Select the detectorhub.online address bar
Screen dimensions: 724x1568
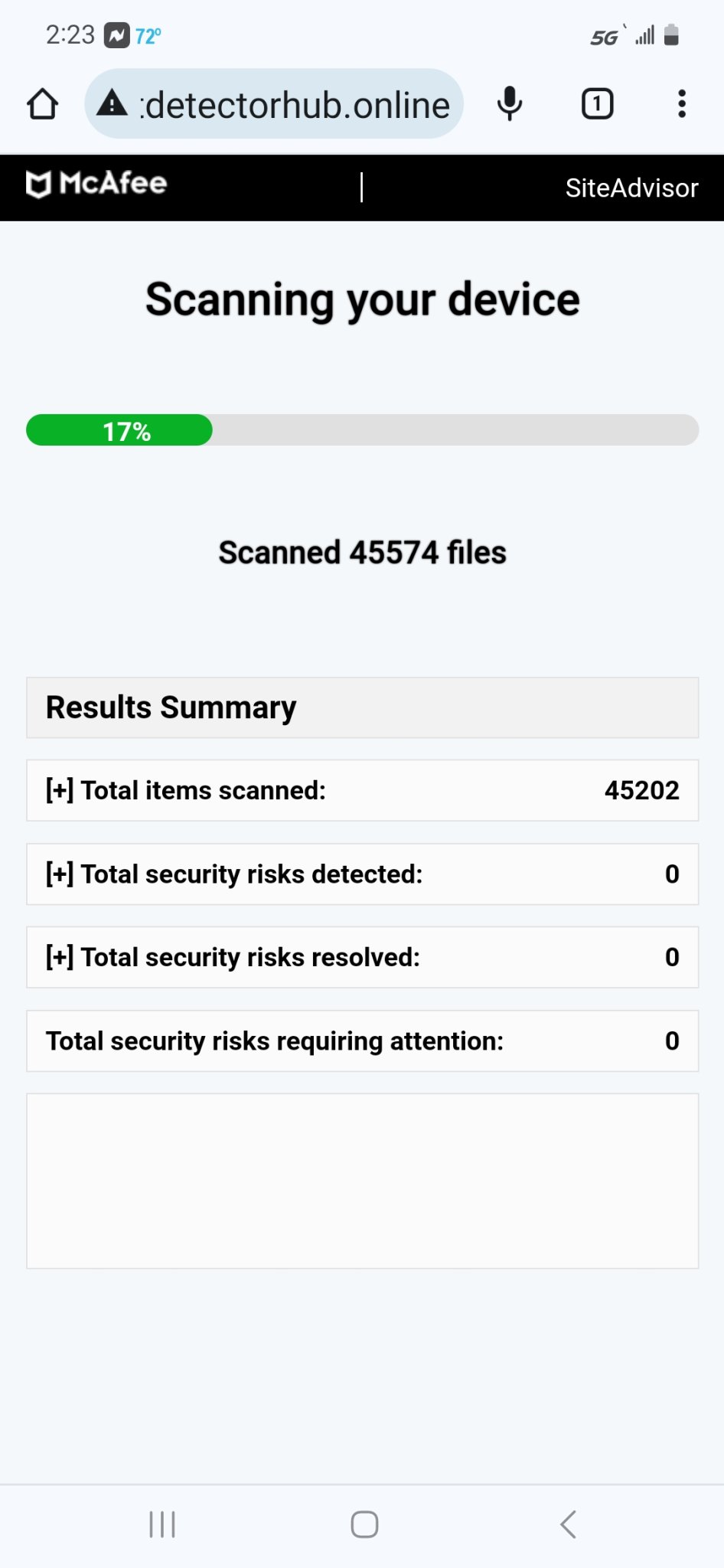[x=274, y=104]
